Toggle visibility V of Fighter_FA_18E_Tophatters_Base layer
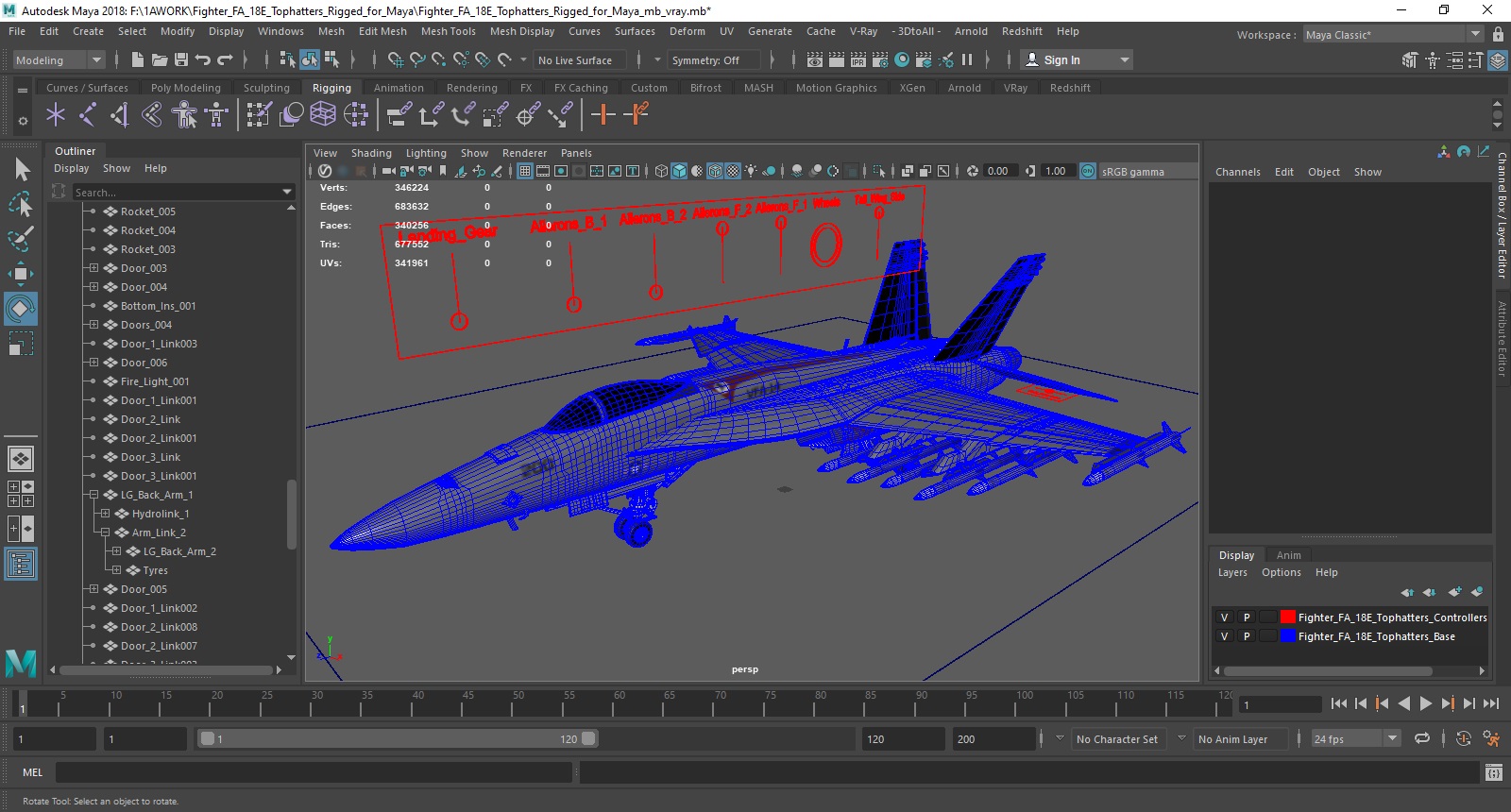This screenshot has width=1511, height=812. click(1224, 636)
